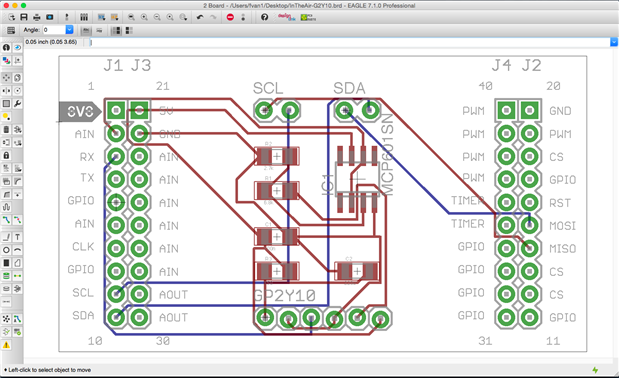Select the Replace tool
Viewport: 619px width, 378px height.
point(17,142)
